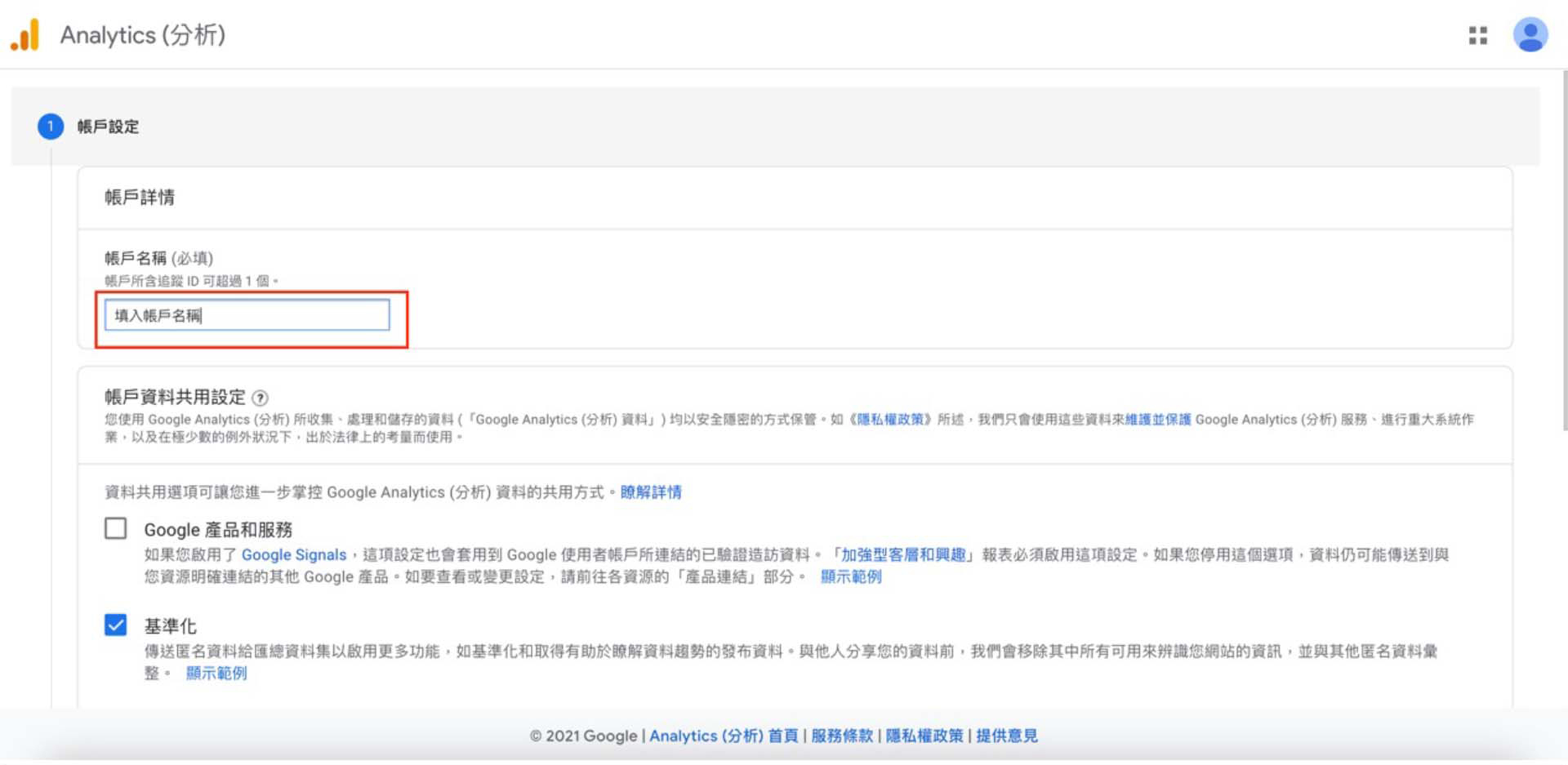The image size is (1568, 765).
Task: Click the 帳戶名稱 (必填) label
Action: (158, 259)
